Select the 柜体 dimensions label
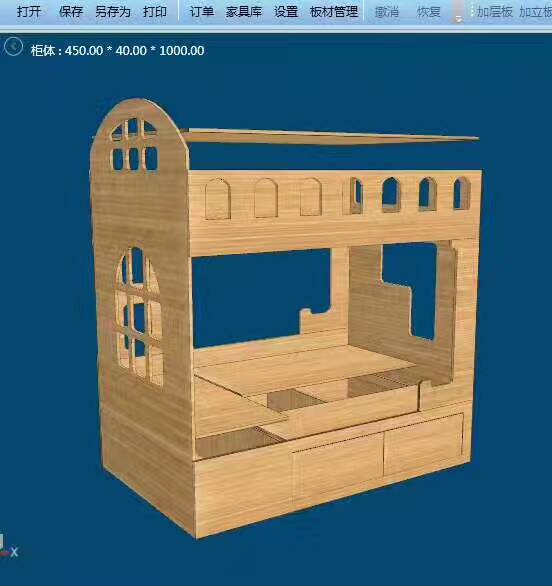The image size is (552, 586). [117, 50]
